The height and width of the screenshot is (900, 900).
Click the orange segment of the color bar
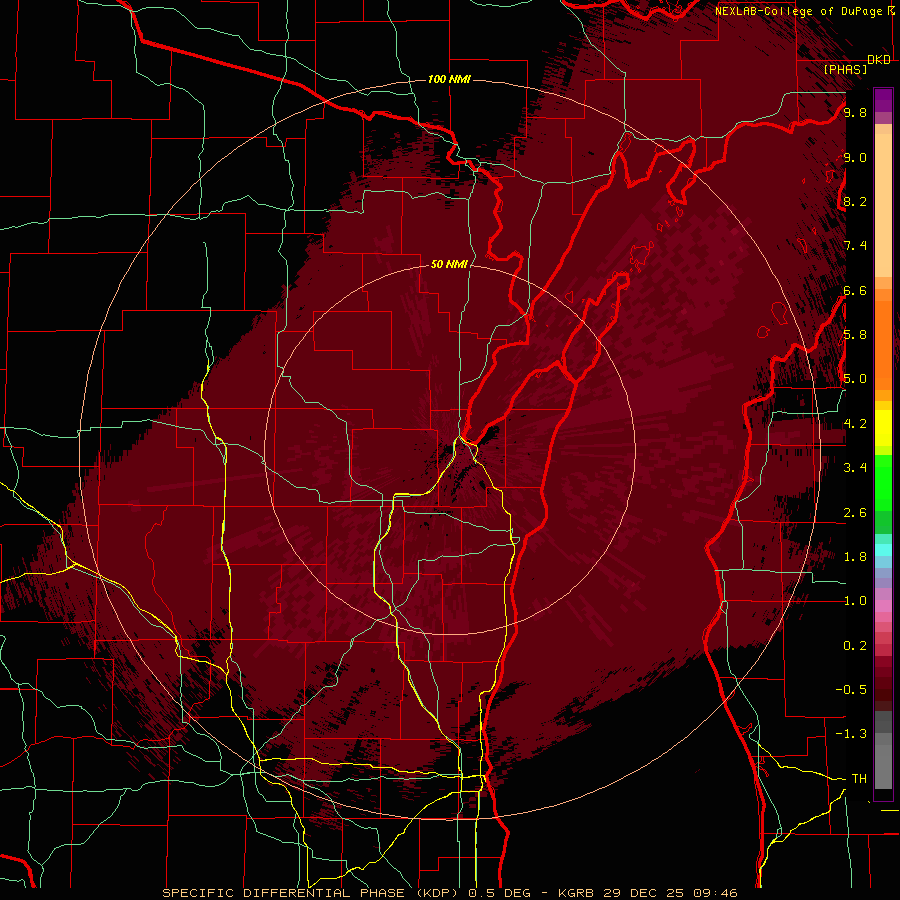pos(883,346)
